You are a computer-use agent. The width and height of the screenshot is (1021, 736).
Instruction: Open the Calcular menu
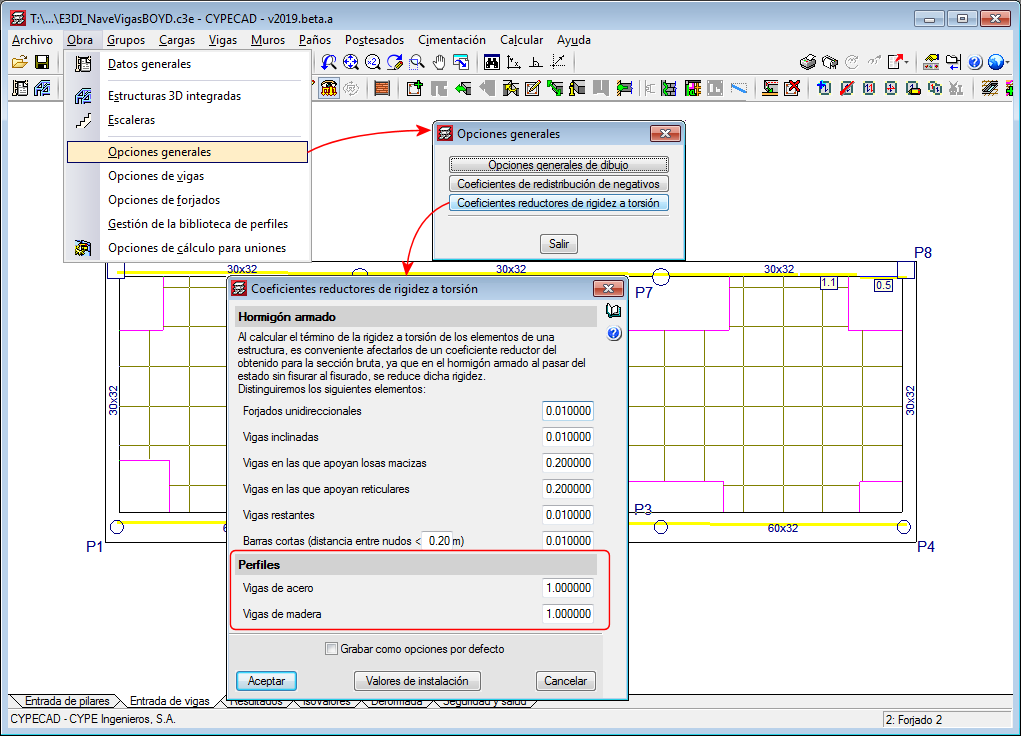(521, 40)
